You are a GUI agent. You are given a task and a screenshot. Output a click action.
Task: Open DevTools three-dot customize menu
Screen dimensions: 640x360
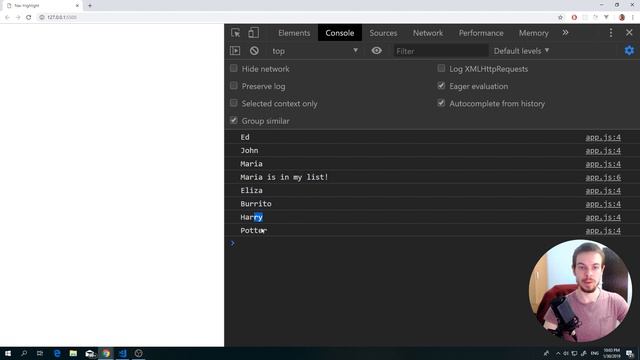pyautogui.click(x=611, y=33)
